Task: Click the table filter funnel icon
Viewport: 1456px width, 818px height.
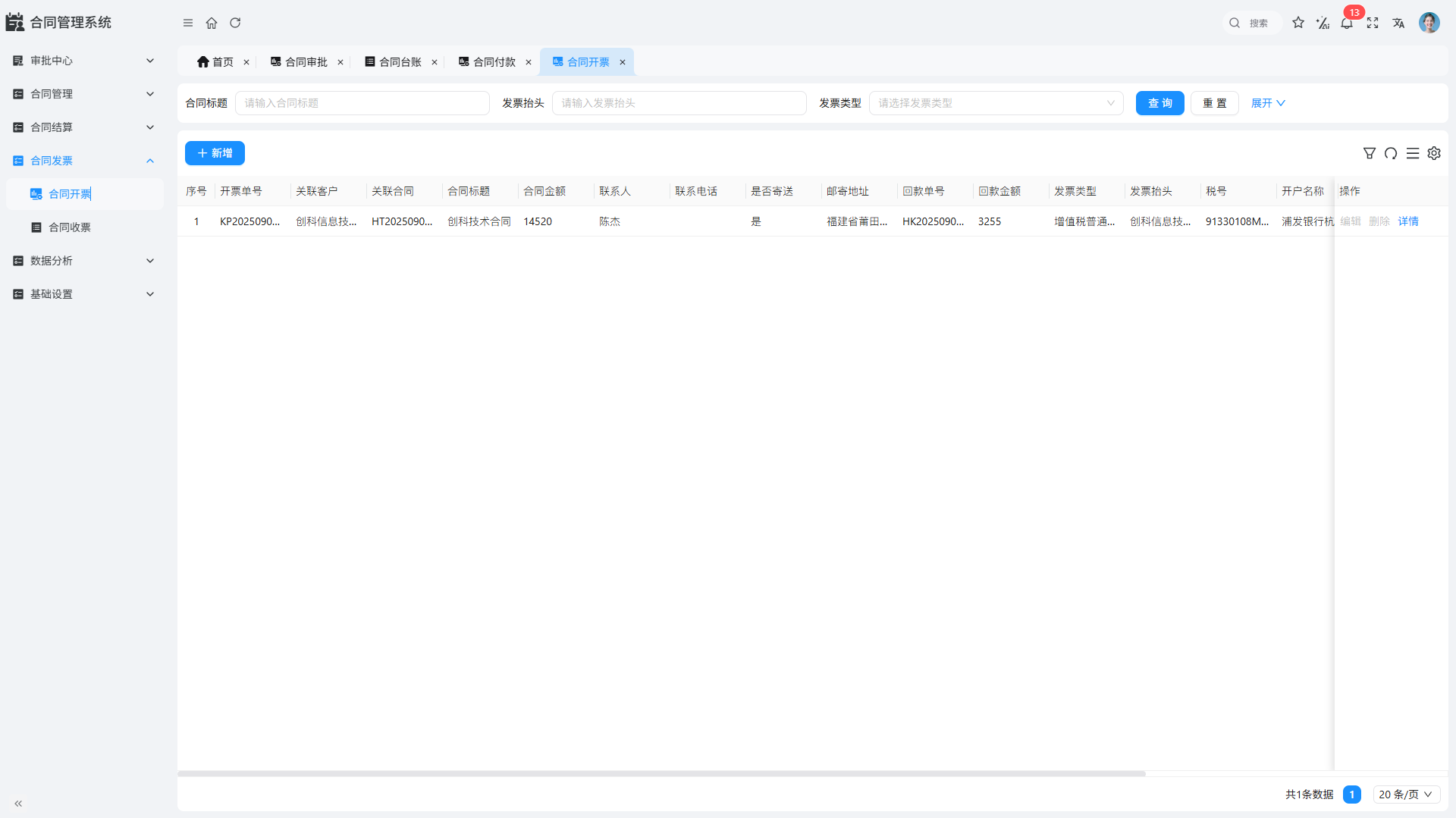Action: coord(1370,153)
